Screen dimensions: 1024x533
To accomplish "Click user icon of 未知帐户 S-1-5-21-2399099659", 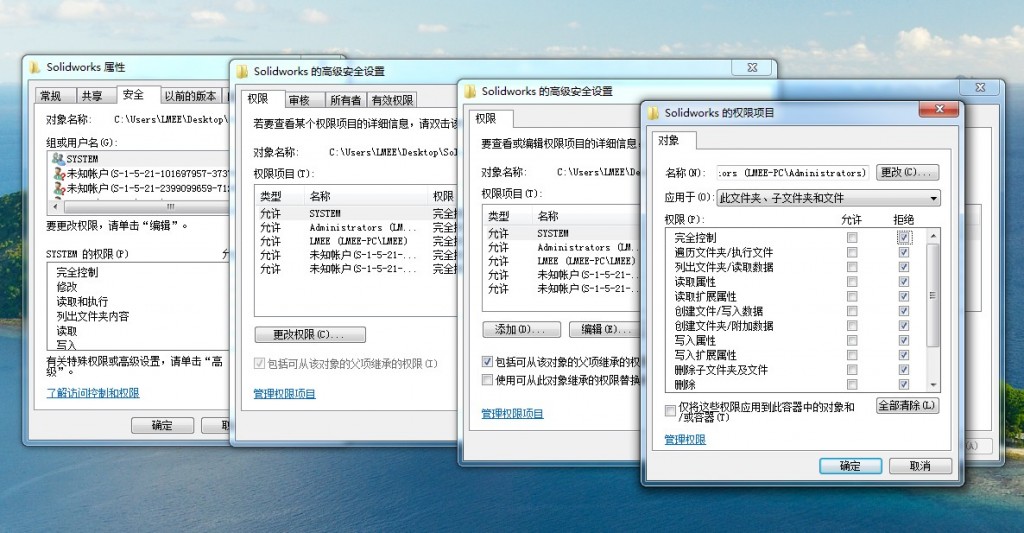I will 59,188.
